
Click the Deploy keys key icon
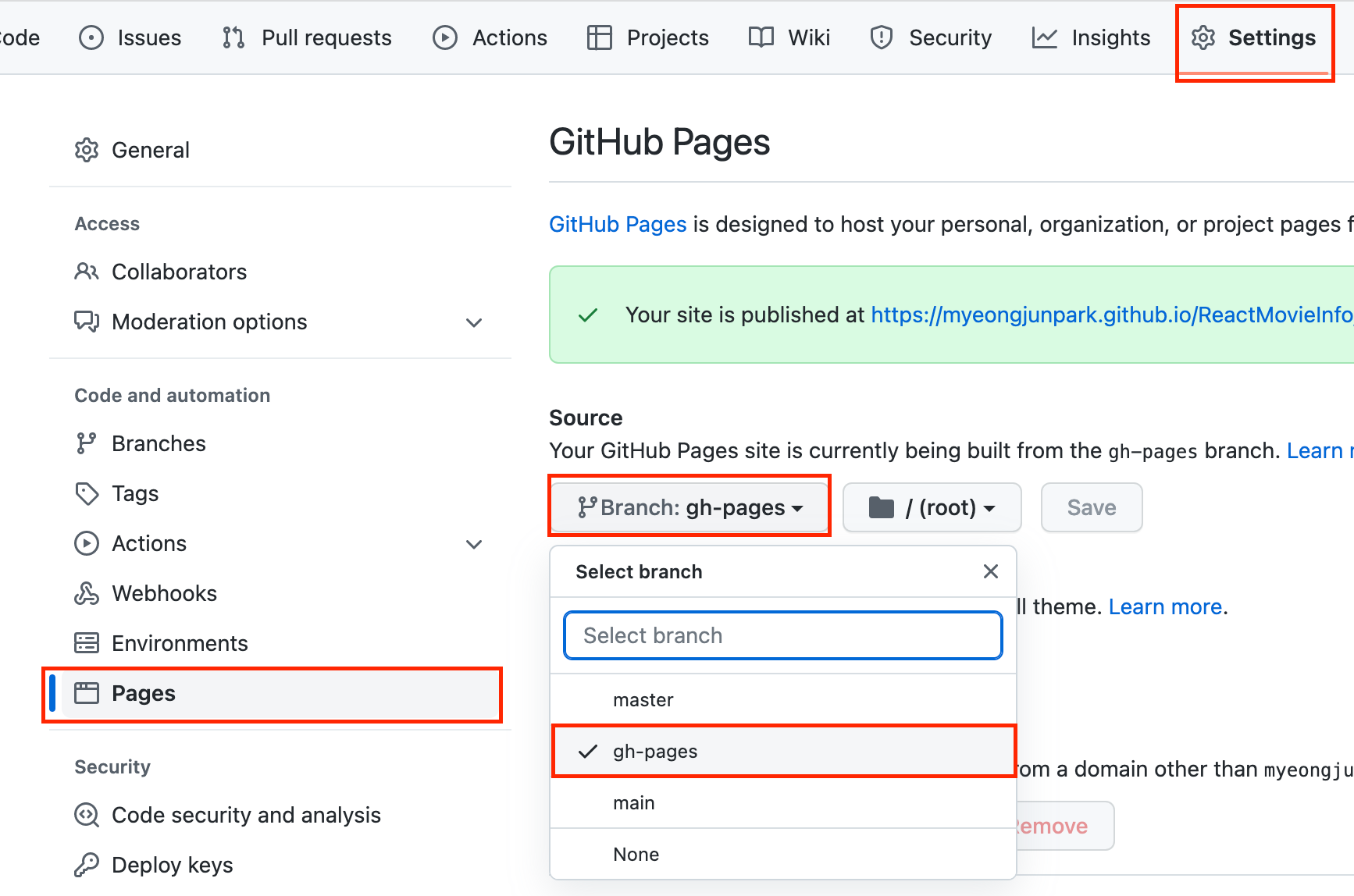[87, 865]
